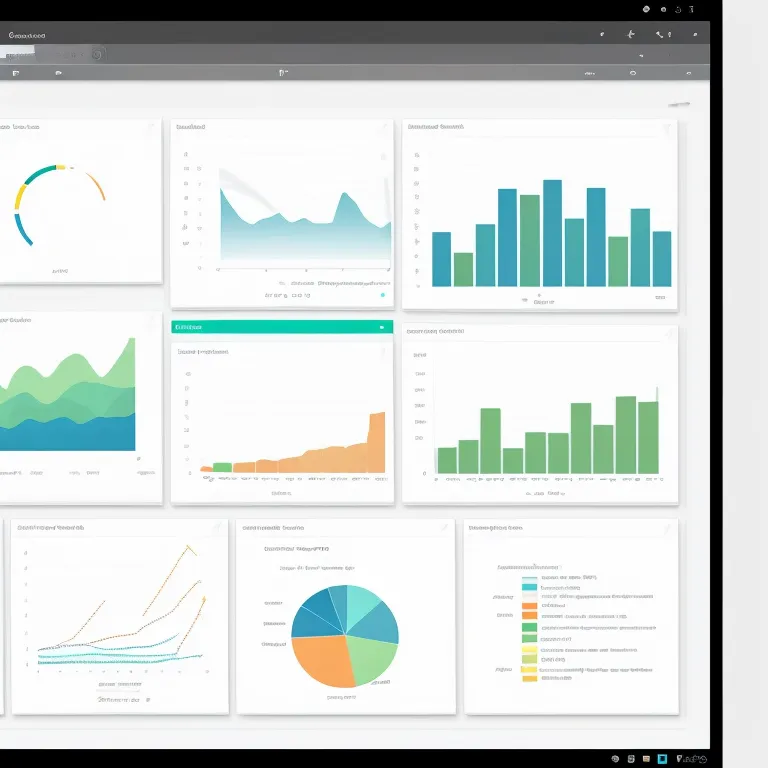Viewport: 768px width, 768px height.
Task: Click the tallest blue bar in the blue-green bar chart
Action: pos(552,233)
